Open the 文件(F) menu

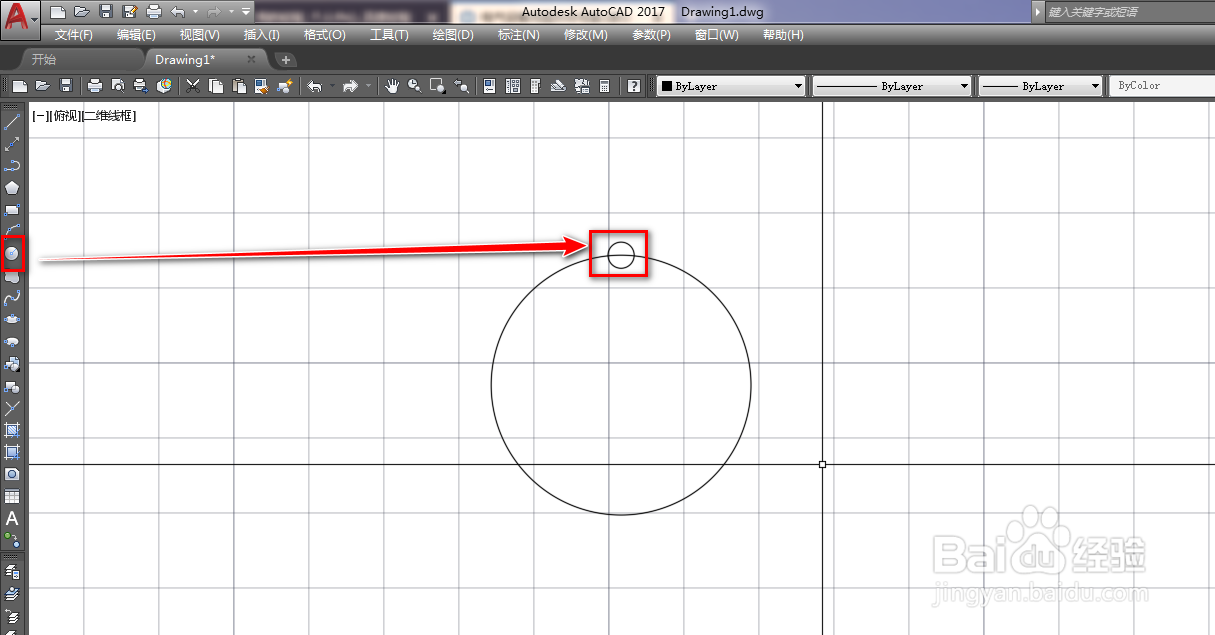tap(74, 35)
